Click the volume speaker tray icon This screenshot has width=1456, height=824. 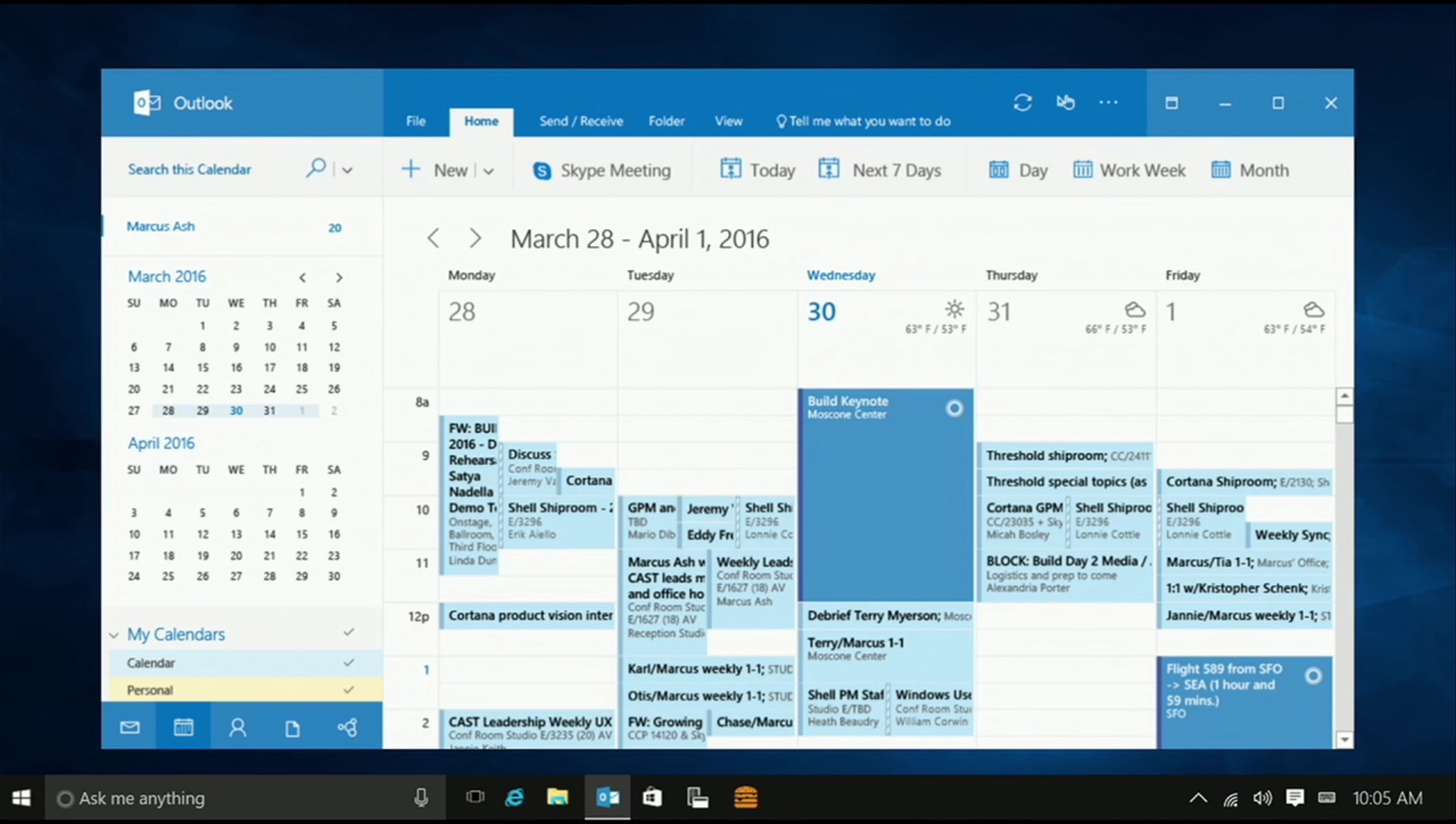coord(1263,798)
